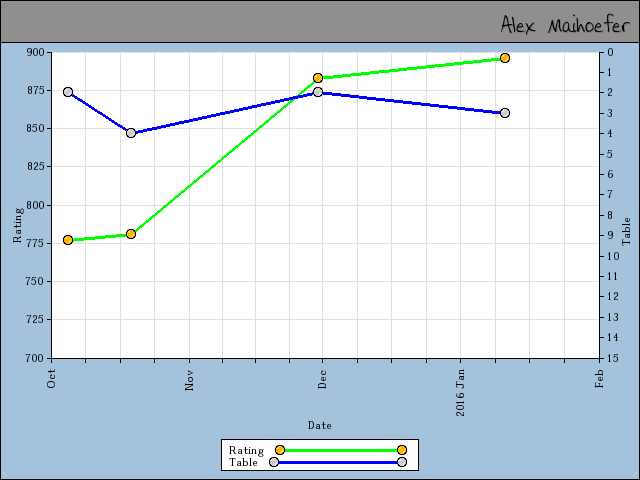Click the 725 rating axis value
The width and height of the screenshot is (640, 480).
(35, 320)
